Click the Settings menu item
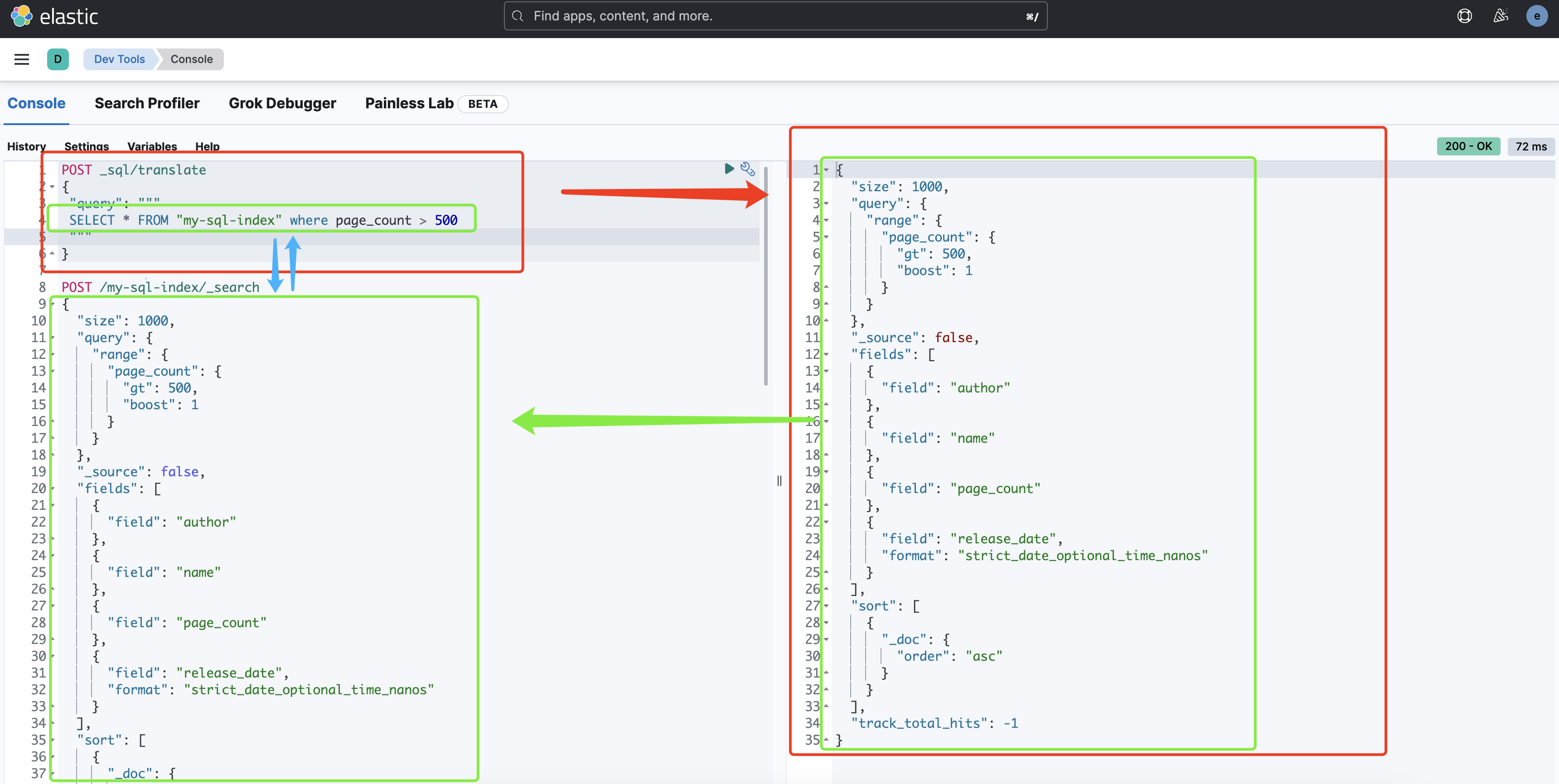This screenshot has width=1559, height=784. [86, 146]
